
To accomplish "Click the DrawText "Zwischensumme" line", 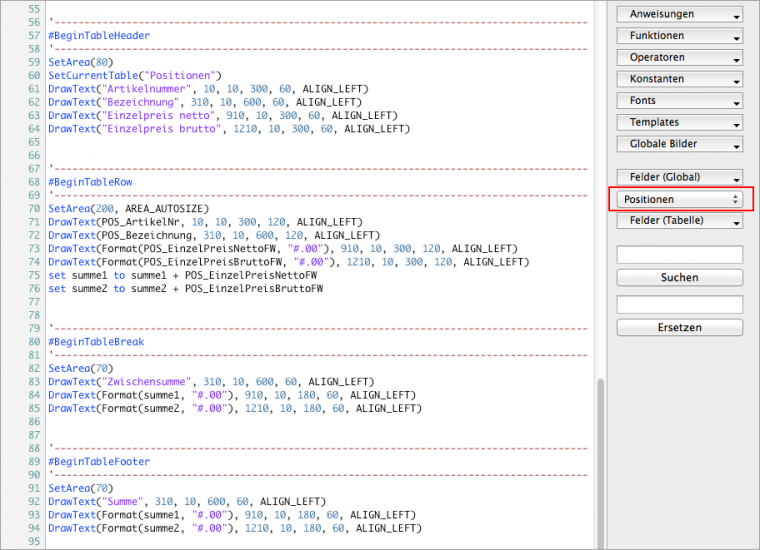I will [211, 382].
